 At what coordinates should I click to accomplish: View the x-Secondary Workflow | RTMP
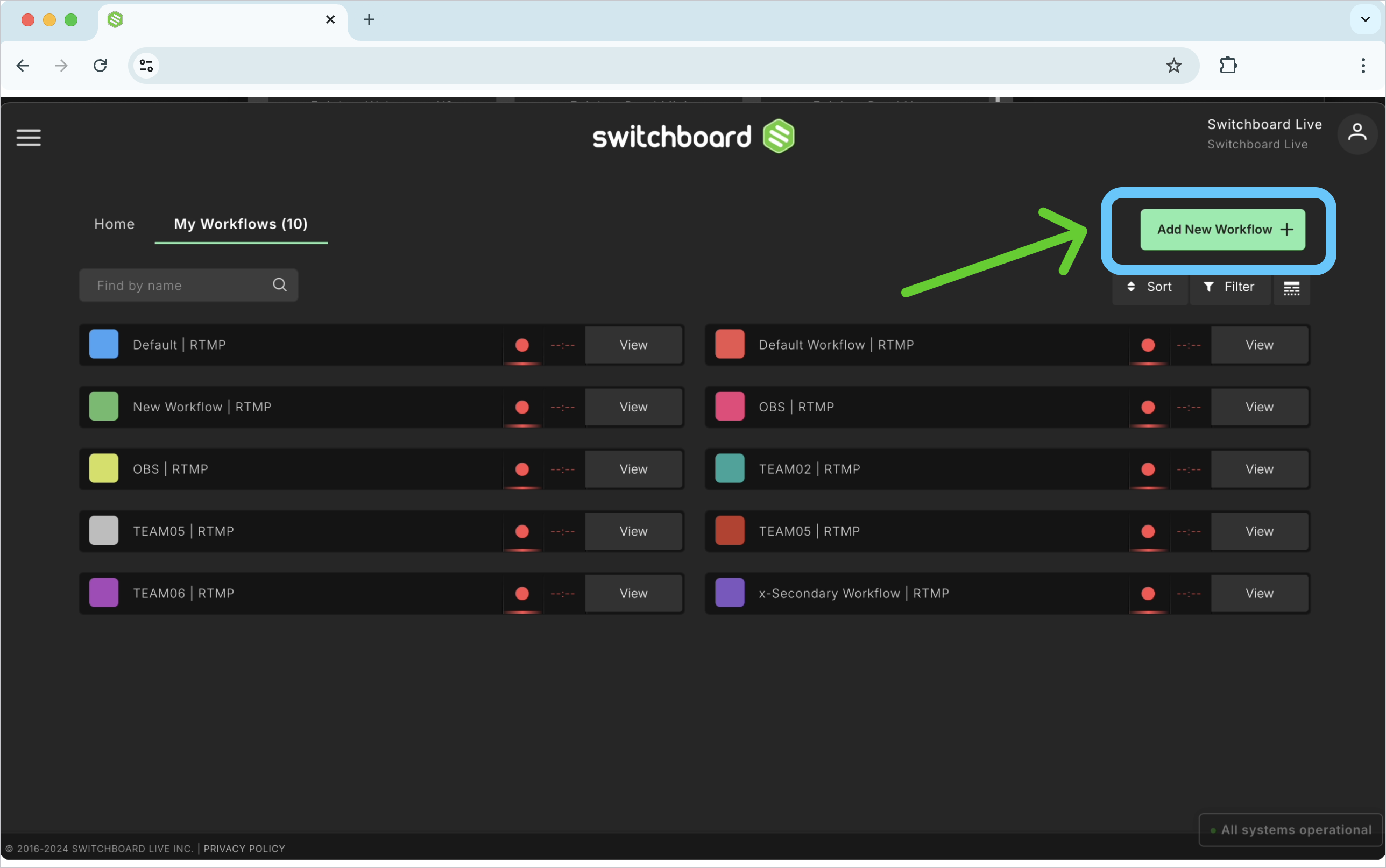click(x=1259, y=593)
